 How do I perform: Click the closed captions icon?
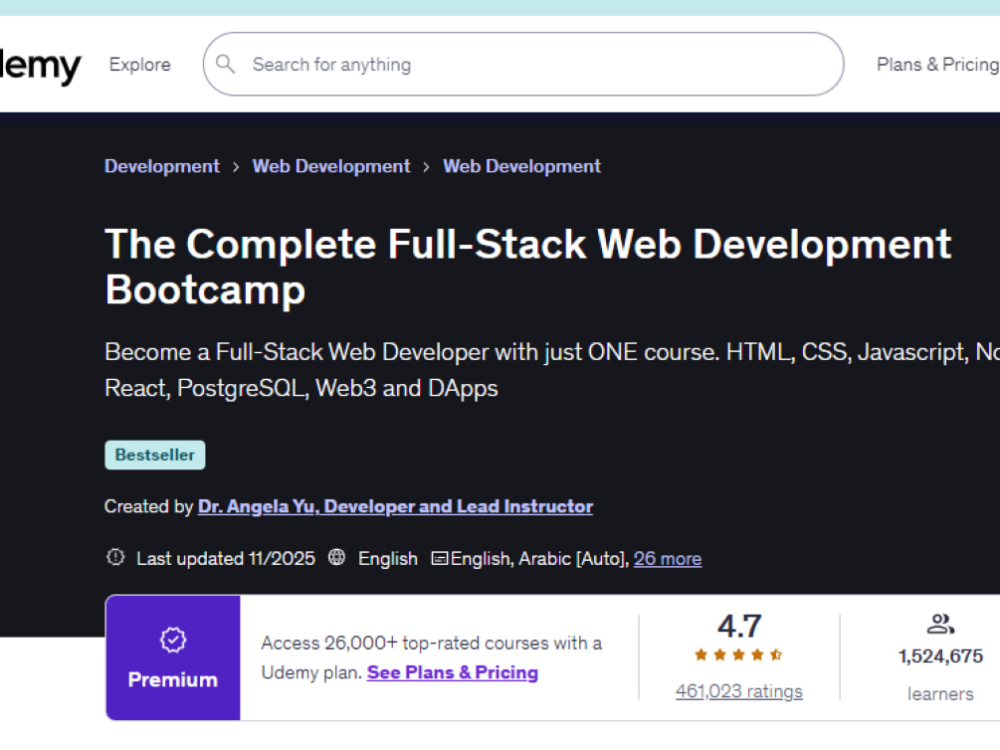click(x=439, y=559)
